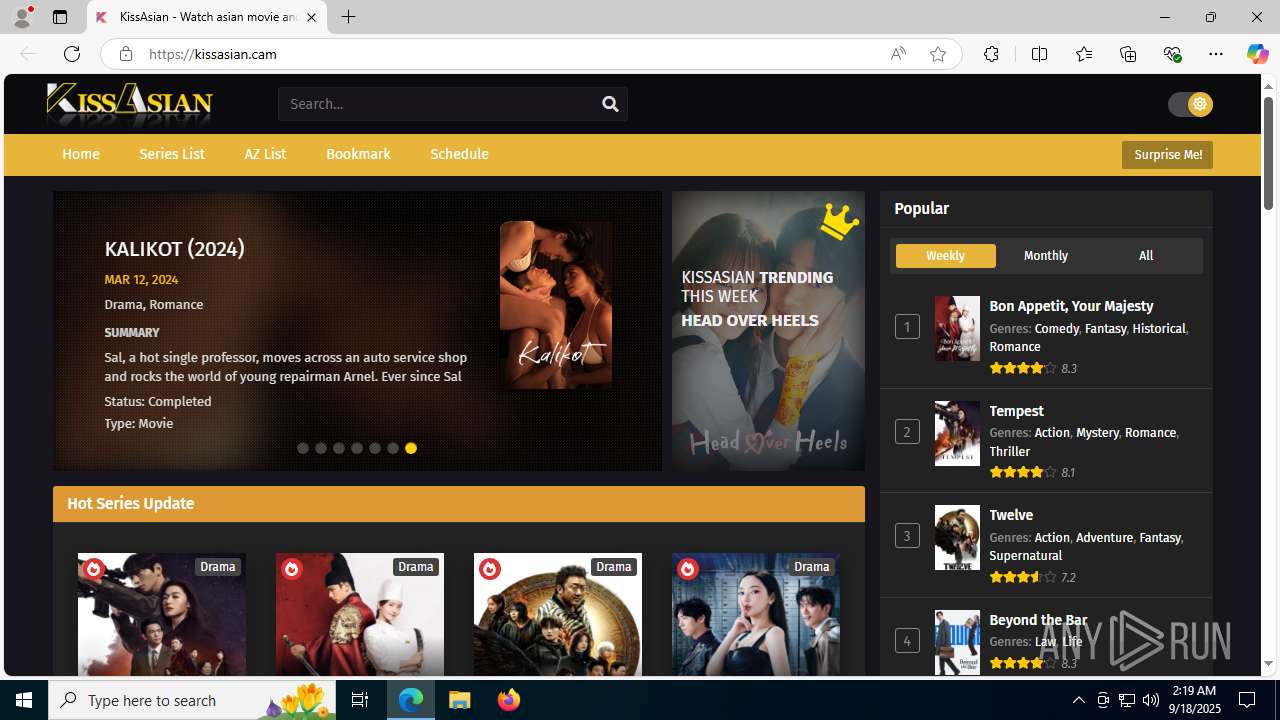This screenshot has height=720, width=1280.
Task: Open Head Over Heels trending banner
Action: click(768, 331)
